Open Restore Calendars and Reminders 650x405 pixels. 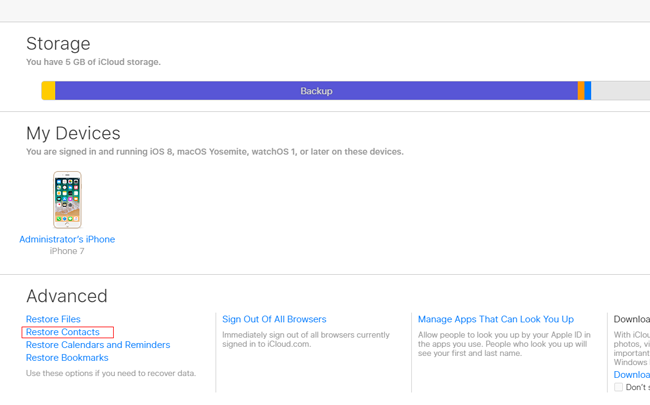point(98,345)
